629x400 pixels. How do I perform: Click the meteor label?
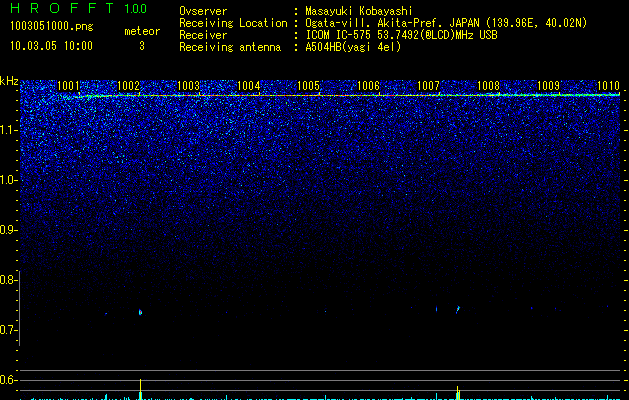pos(142,31)
